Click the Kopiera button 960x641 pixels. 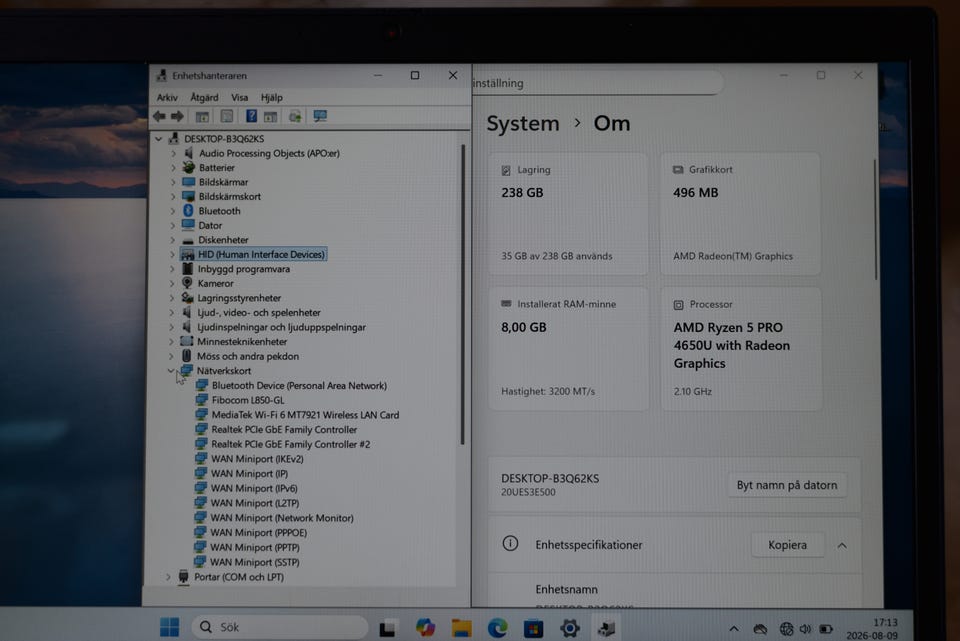(x=787, y=545)
